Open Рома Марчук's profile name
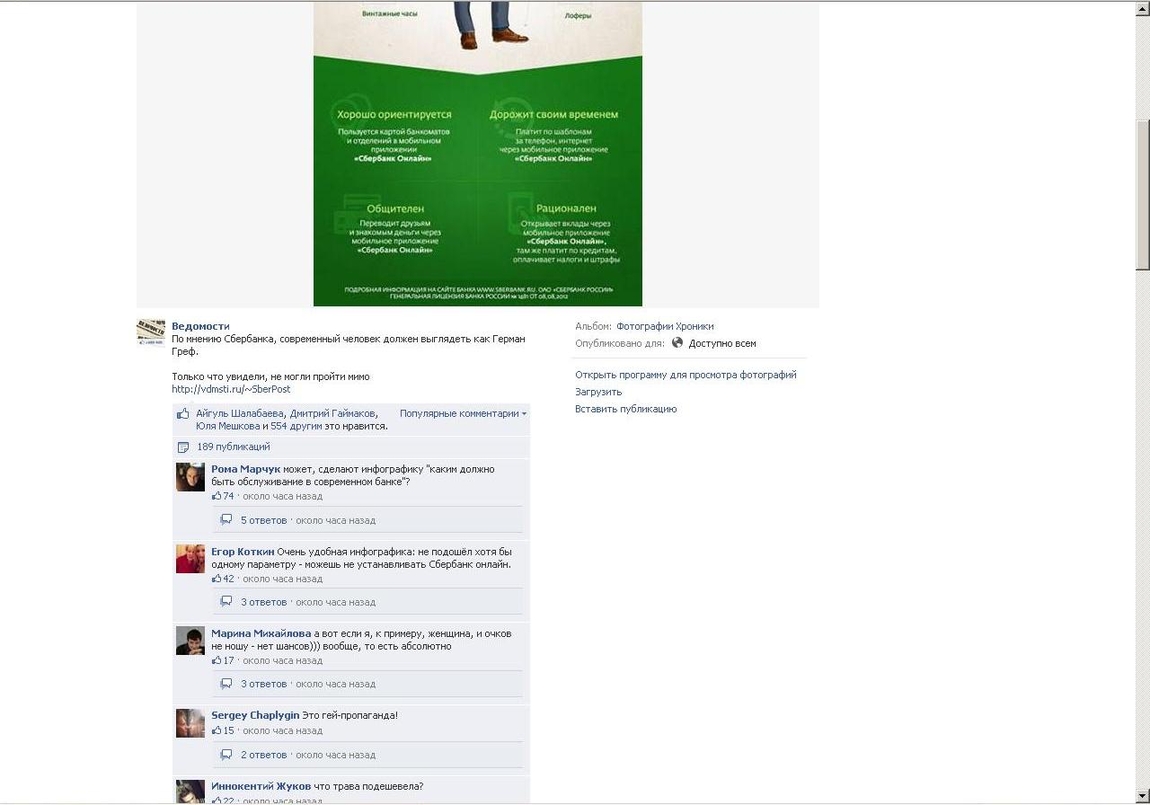 pyautogui.click(x=246, y=469)
